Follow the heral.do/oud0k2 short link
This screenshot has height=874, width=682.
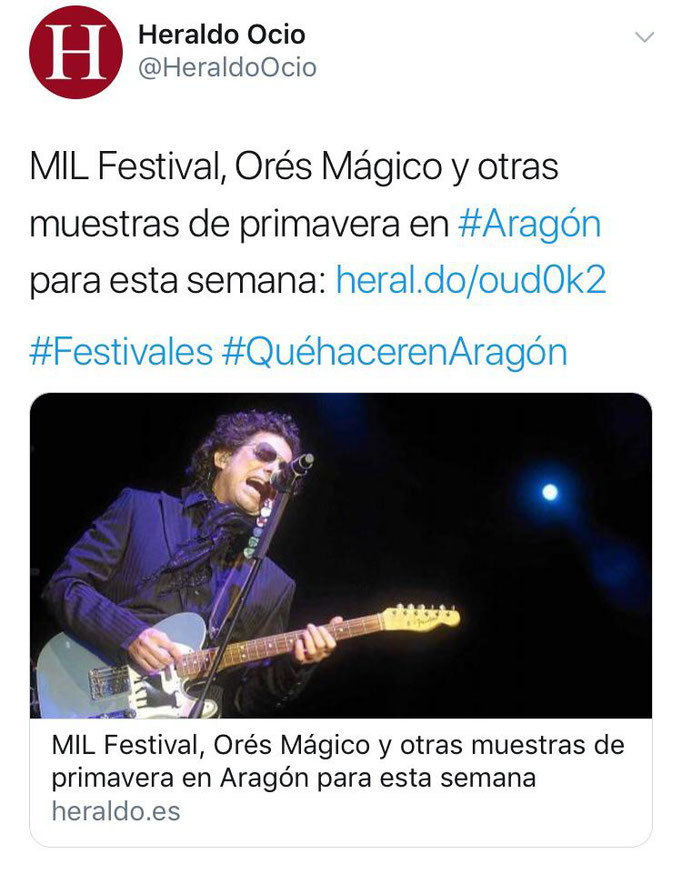pos(471,279)
